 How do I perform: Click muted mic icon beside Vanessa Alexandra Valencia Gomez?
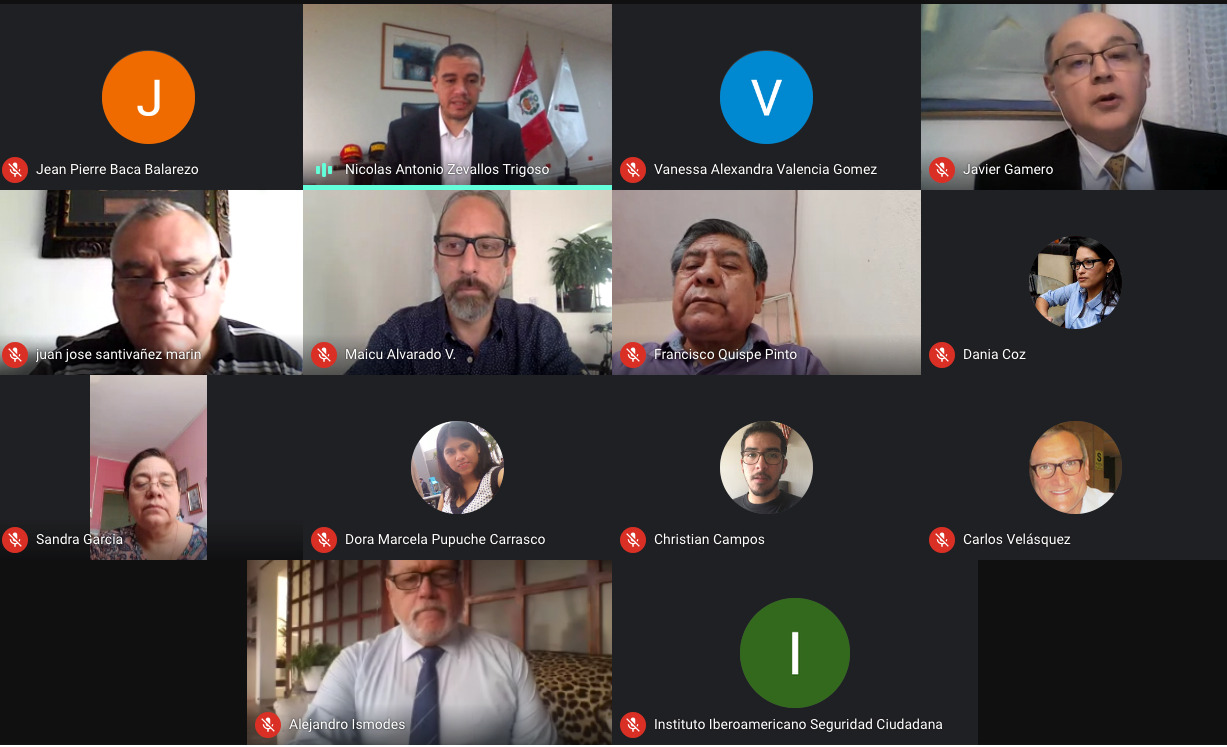click(632, 169)
